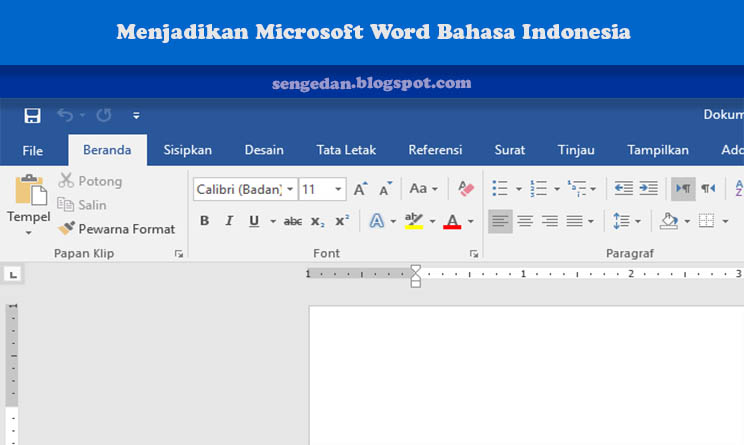Open Customize Quick Access Toolbar arrow
744x445 pixels.
136,115
